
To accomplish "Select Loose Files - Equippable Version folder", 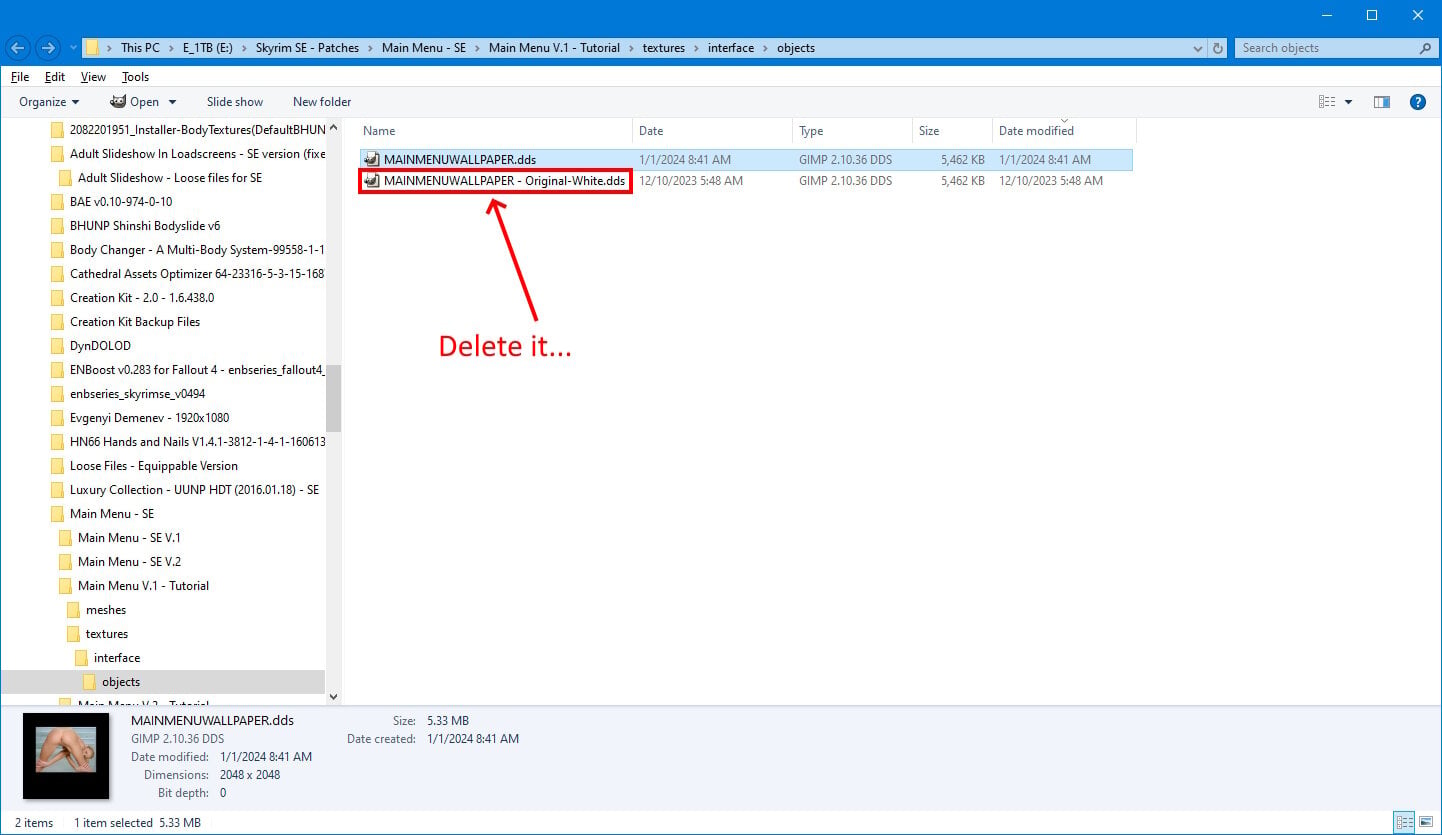I will point(154,466).
